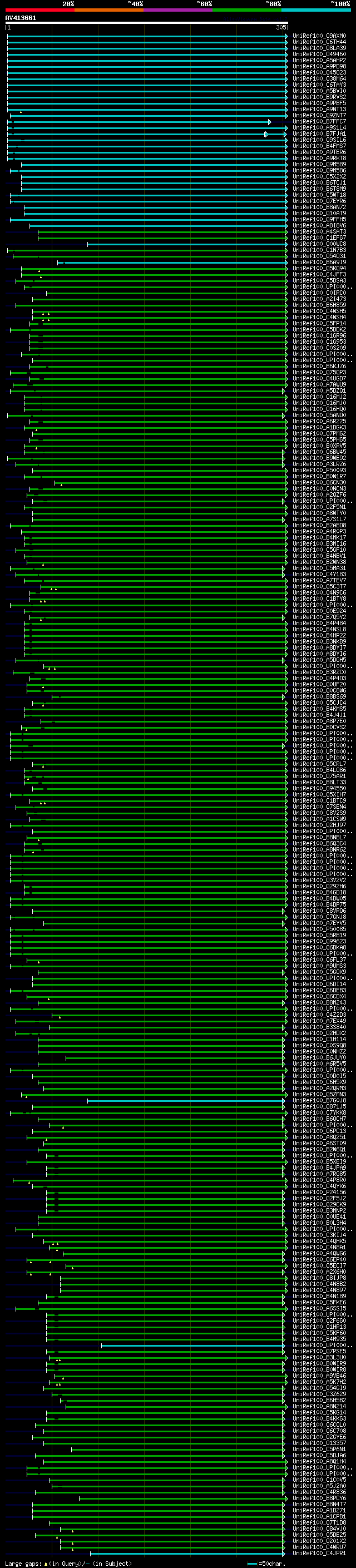Viewport: 356px width, 1568px height.
Task: Select hit label UniRef100_Q54GI9
Action: 319,1388
